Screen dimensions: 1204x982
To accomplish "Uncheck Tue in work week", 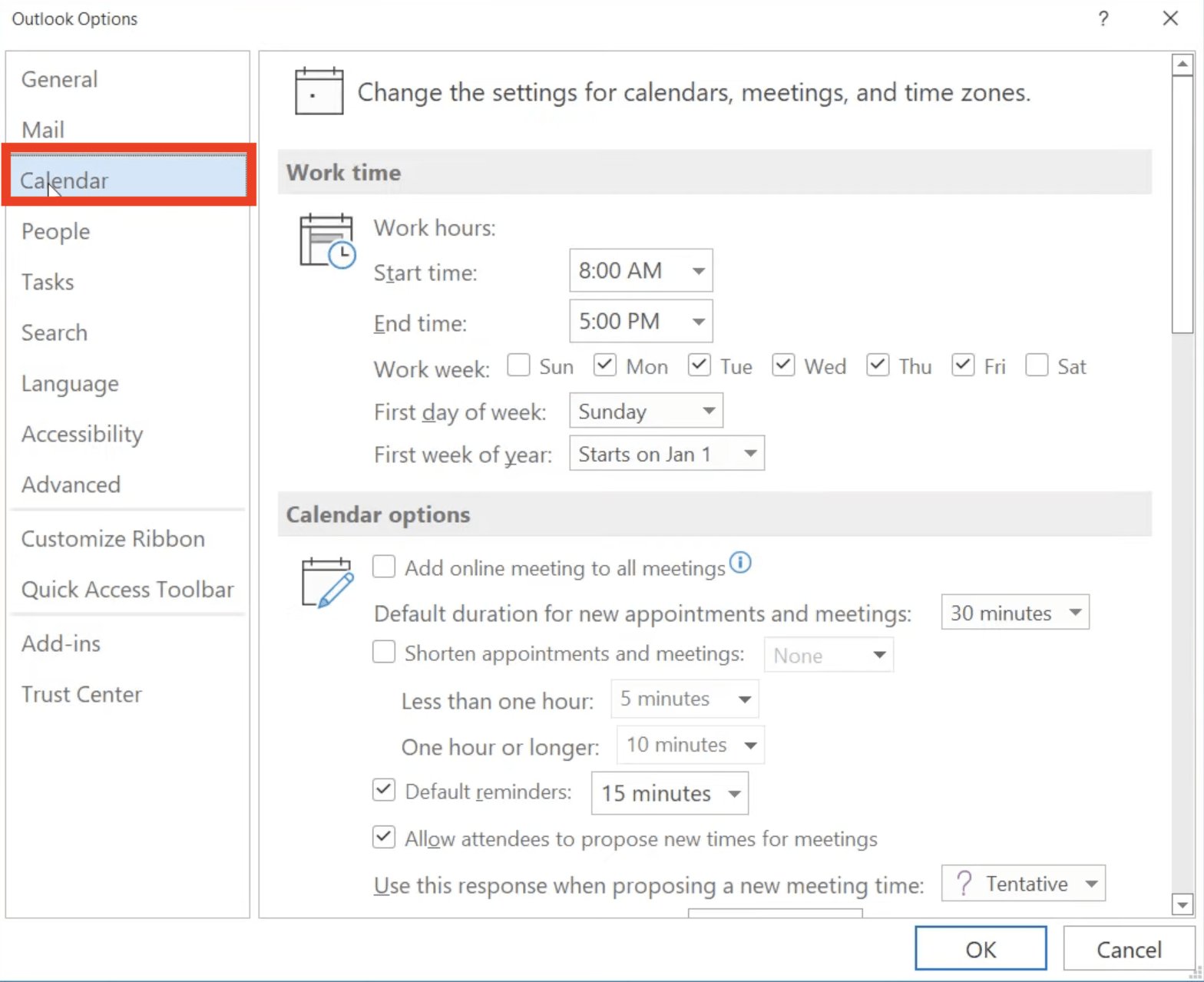I will 699,365.
